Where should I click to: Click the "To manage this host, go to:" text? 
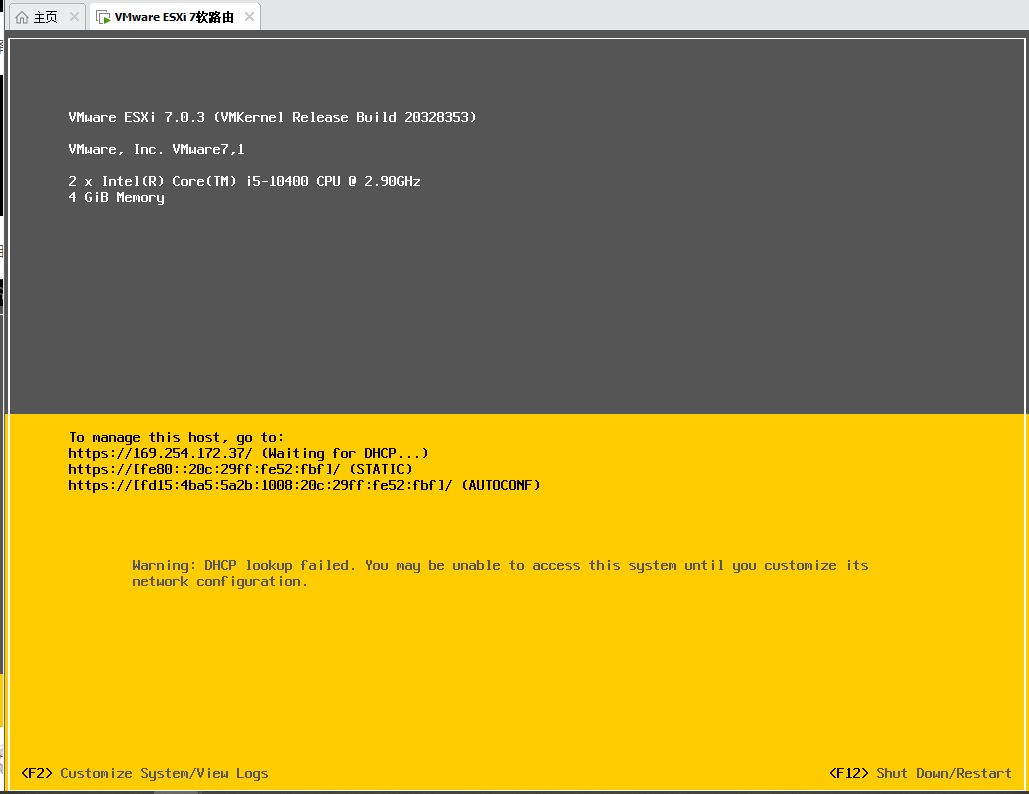pyautogui.click(x=176, y=438)
